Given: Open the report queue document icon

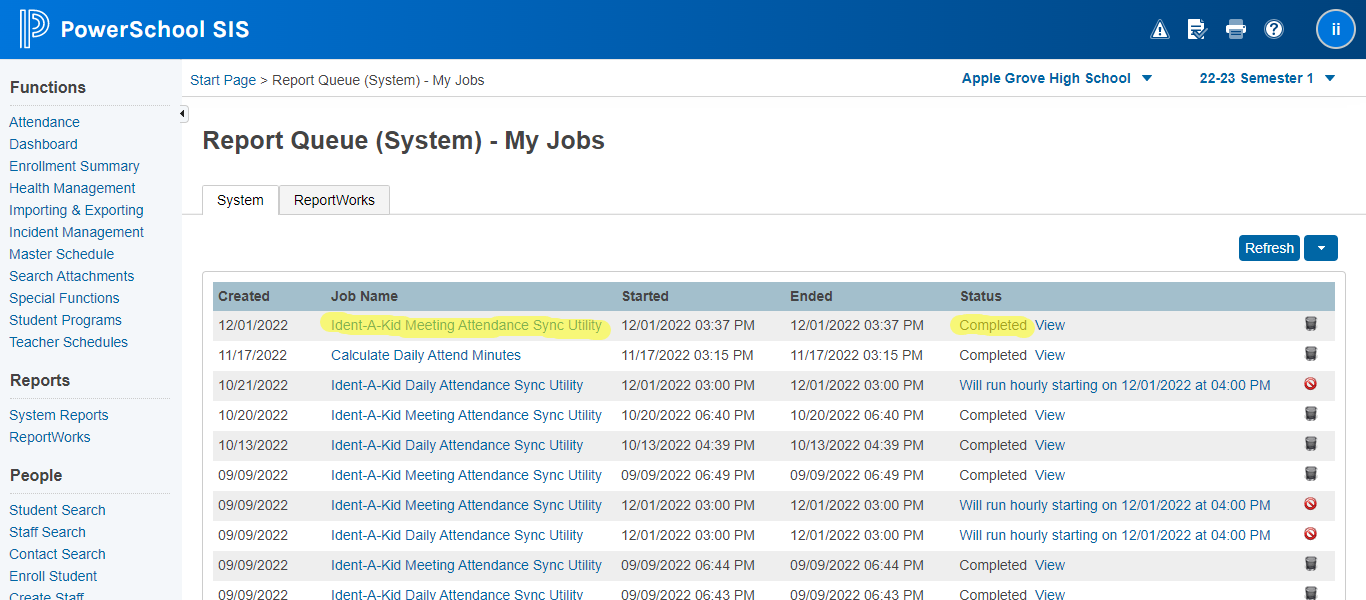Looking at the screenshot, I should coord(1197,29).
